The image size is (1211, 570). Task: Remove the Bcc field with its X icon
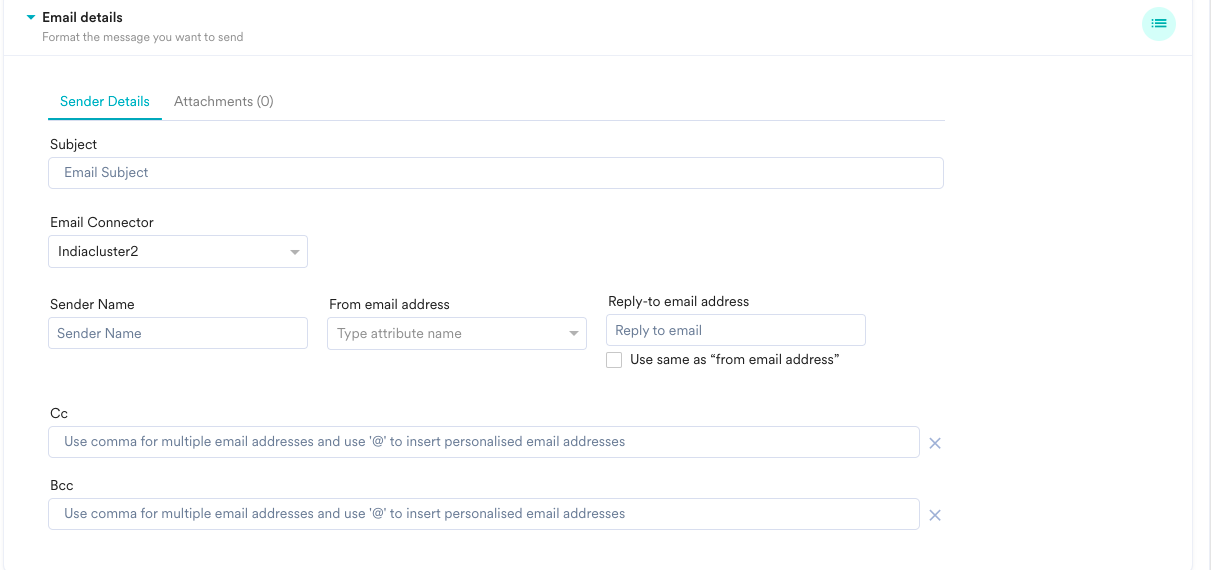pos(935,515)
